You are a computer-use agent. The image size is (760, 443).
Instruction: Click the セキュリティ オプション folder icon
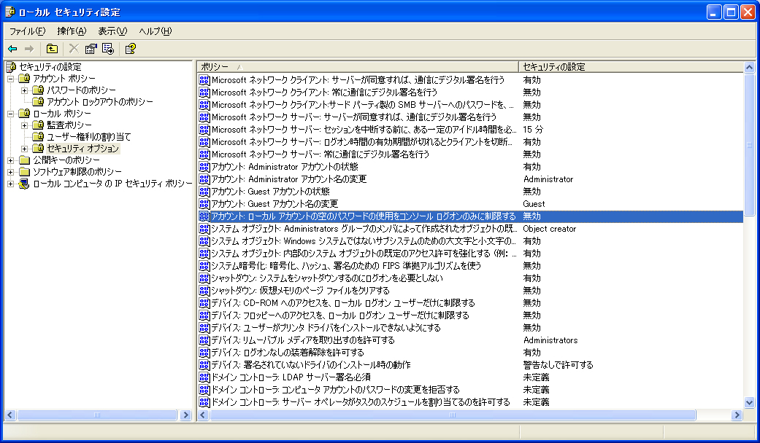click(x=38, y=148)
